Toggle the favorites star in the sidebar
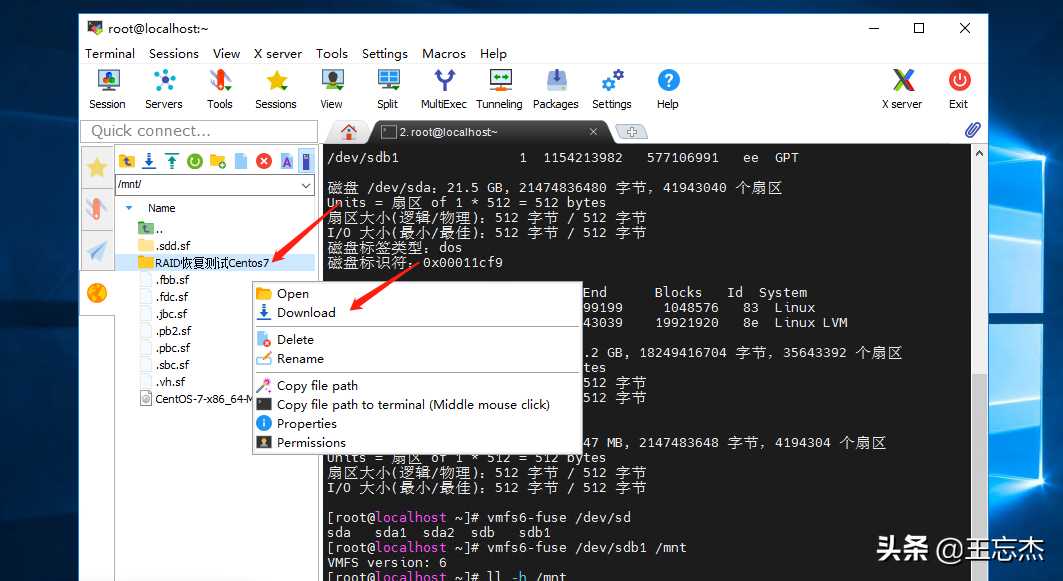The image size is (1063, 581). tap(97, 167)
